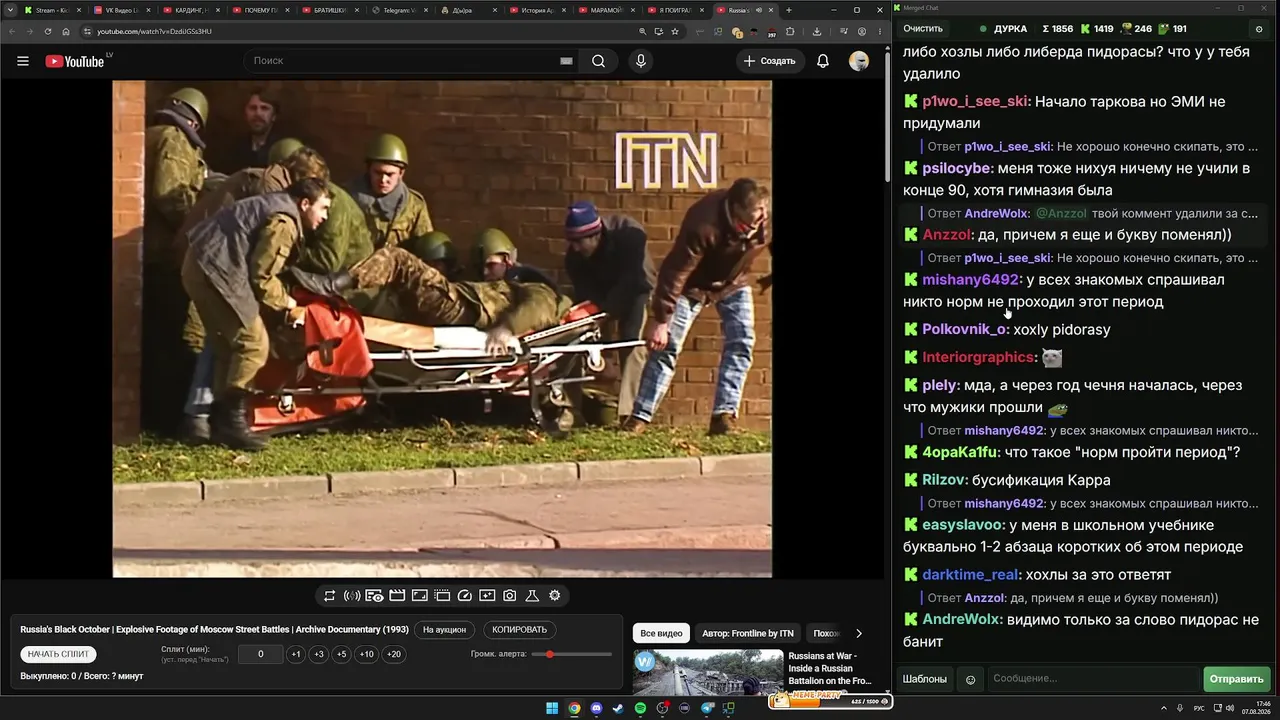Open browser home page
Viewport: 1280px width, 720px height.
click(x=66, y=31)
